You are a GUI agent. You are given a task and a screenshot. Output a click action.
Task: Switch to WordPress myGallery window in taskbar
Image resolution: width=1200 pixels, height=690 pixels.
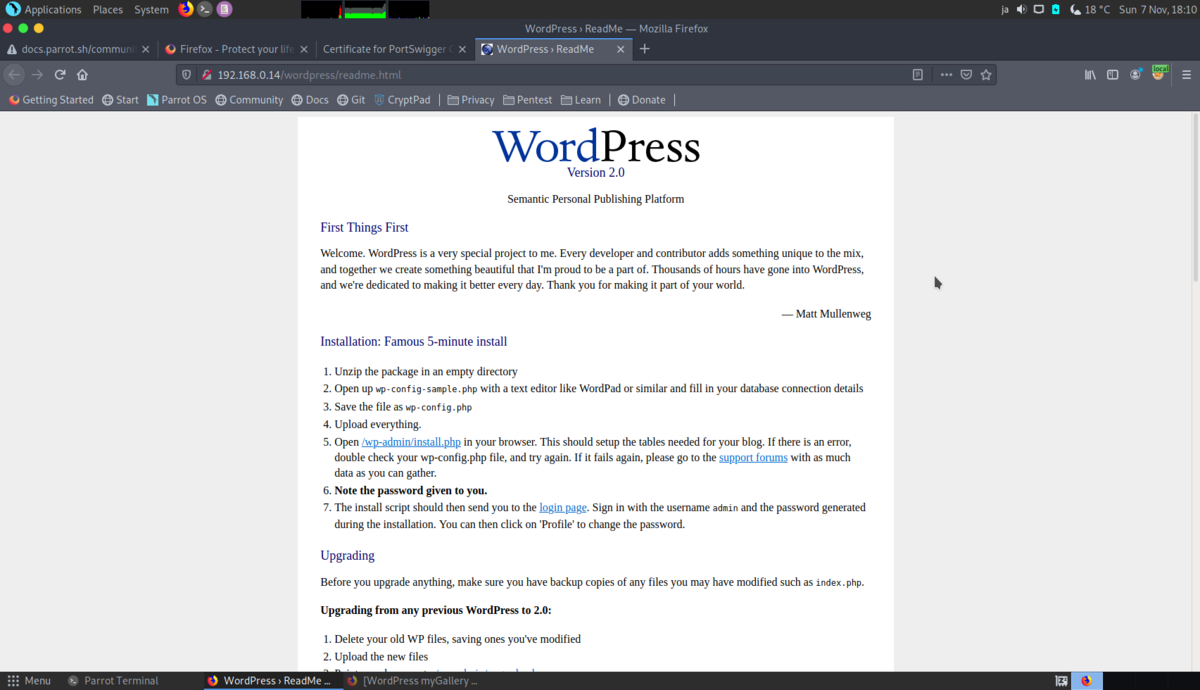point(411,681)
